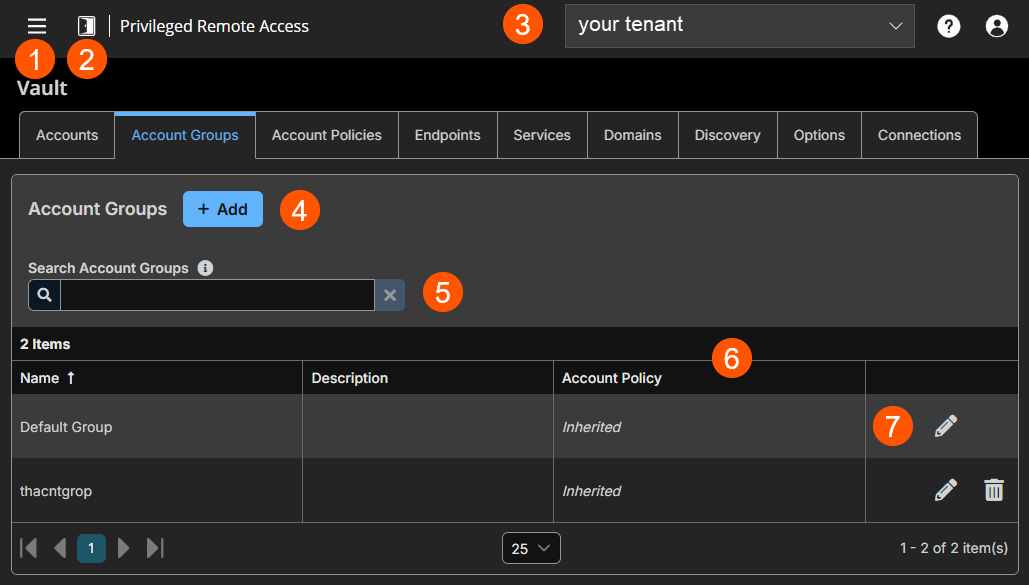Delete the thacntgrop account group
The height and width of the screenshot is (585, 1029).
click(x=993, y=490)
